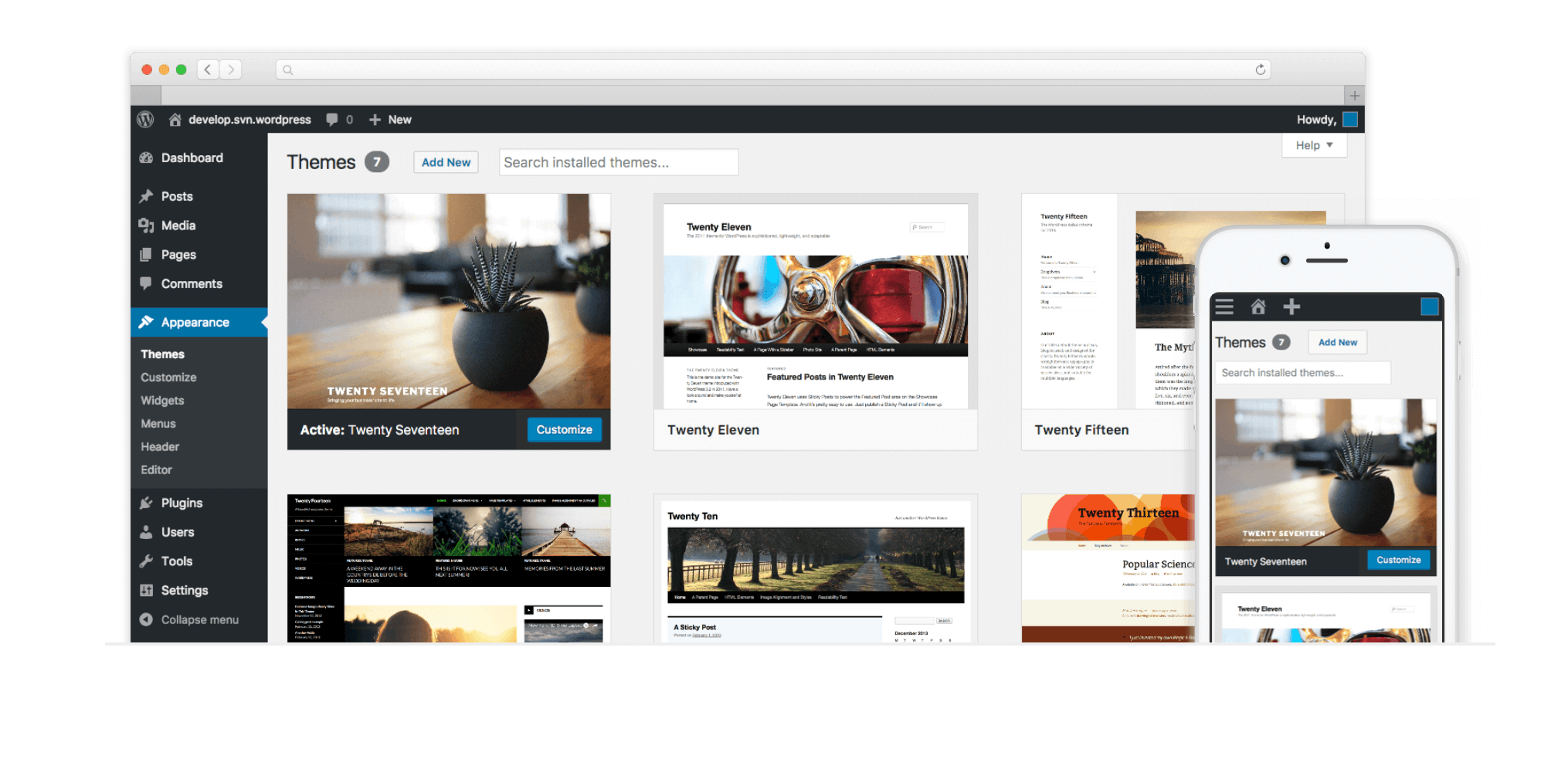Click the Appearance paintbrush icon
This screenshot has width=1568, height=766.
tap(146, 322)
